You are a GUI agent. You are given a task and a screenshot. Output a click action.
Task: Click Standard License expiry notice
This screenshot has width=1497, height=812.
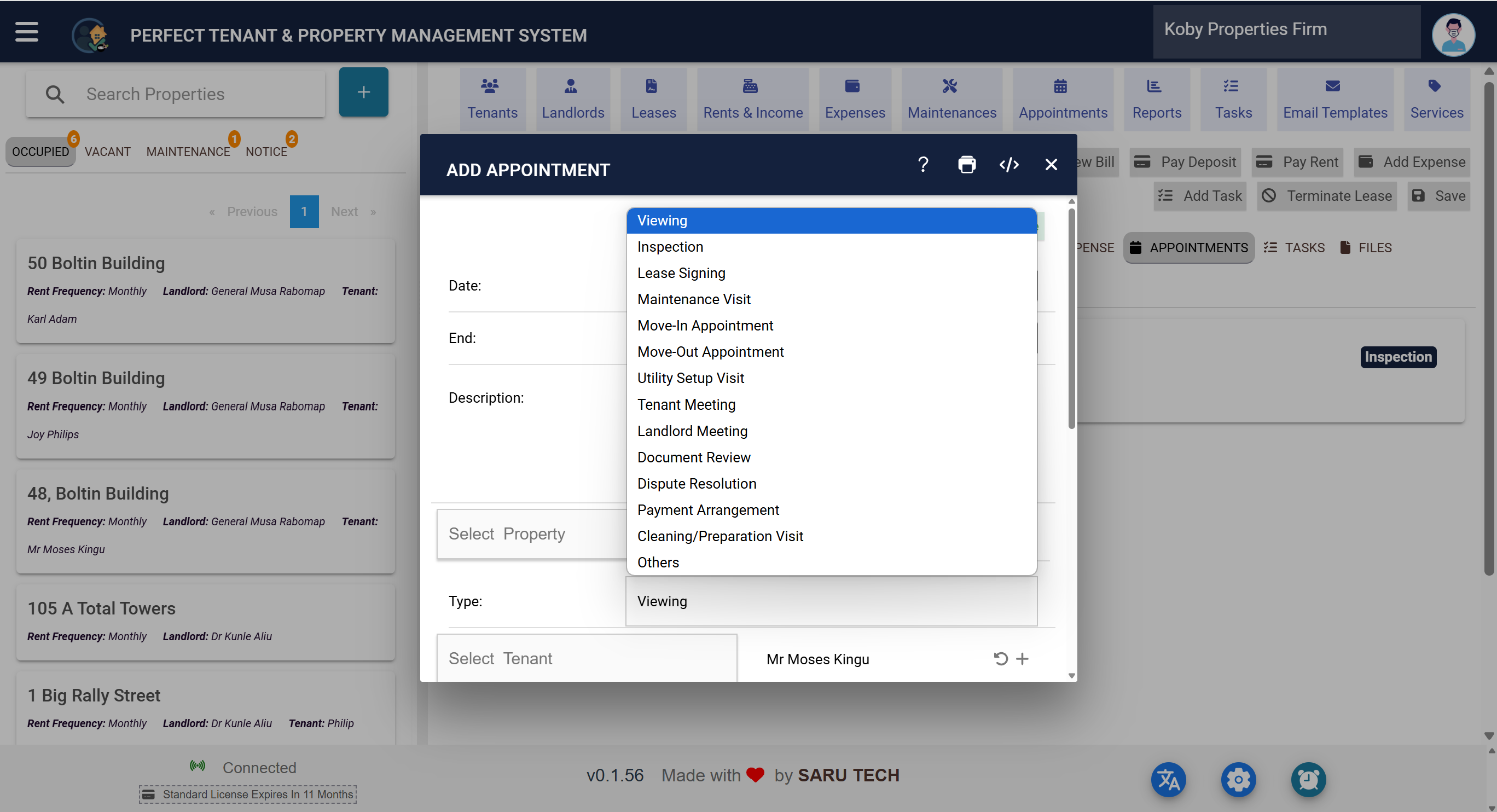coord(248,794)
